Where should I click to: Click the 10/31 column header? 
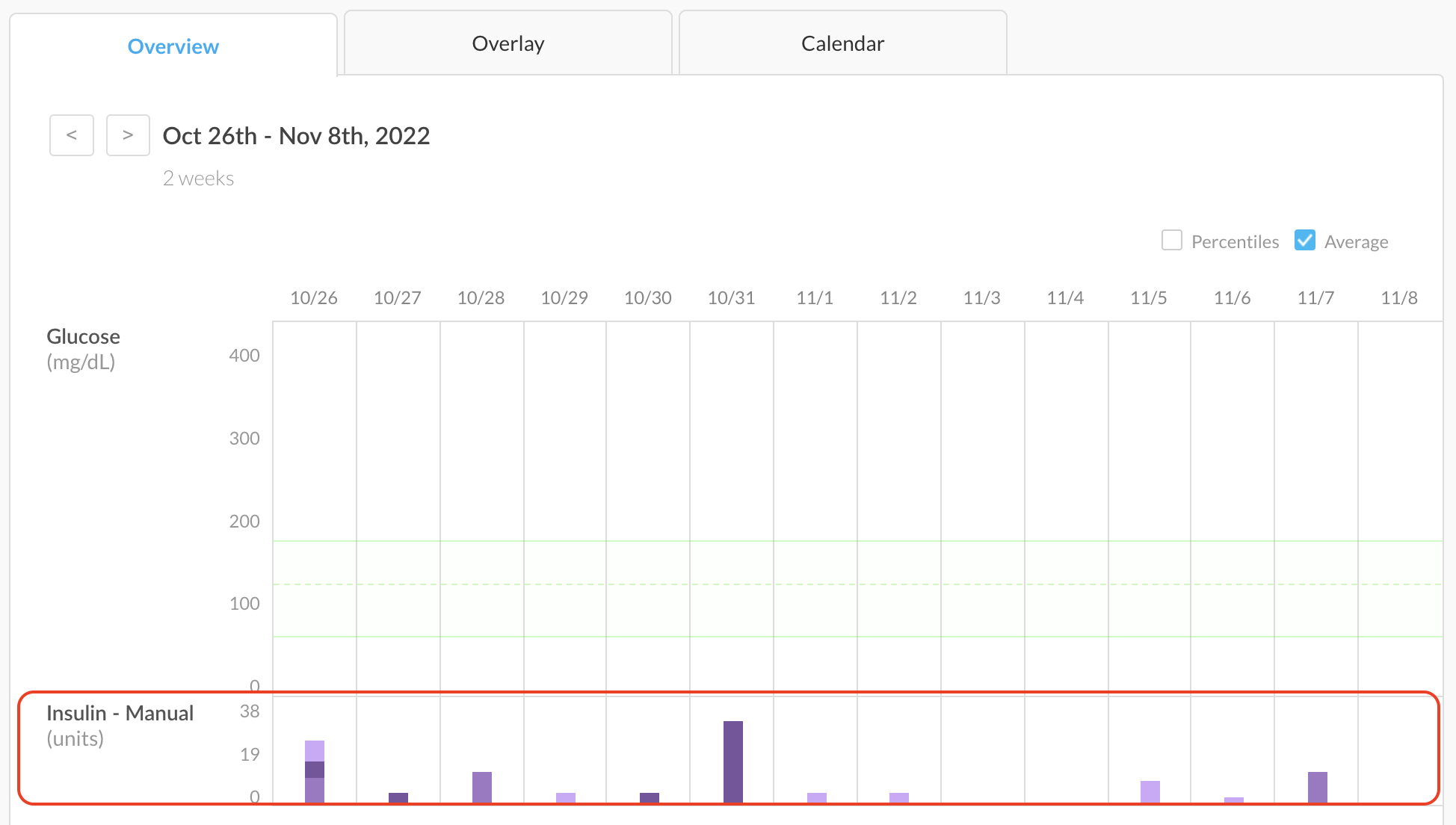(730, 297)
